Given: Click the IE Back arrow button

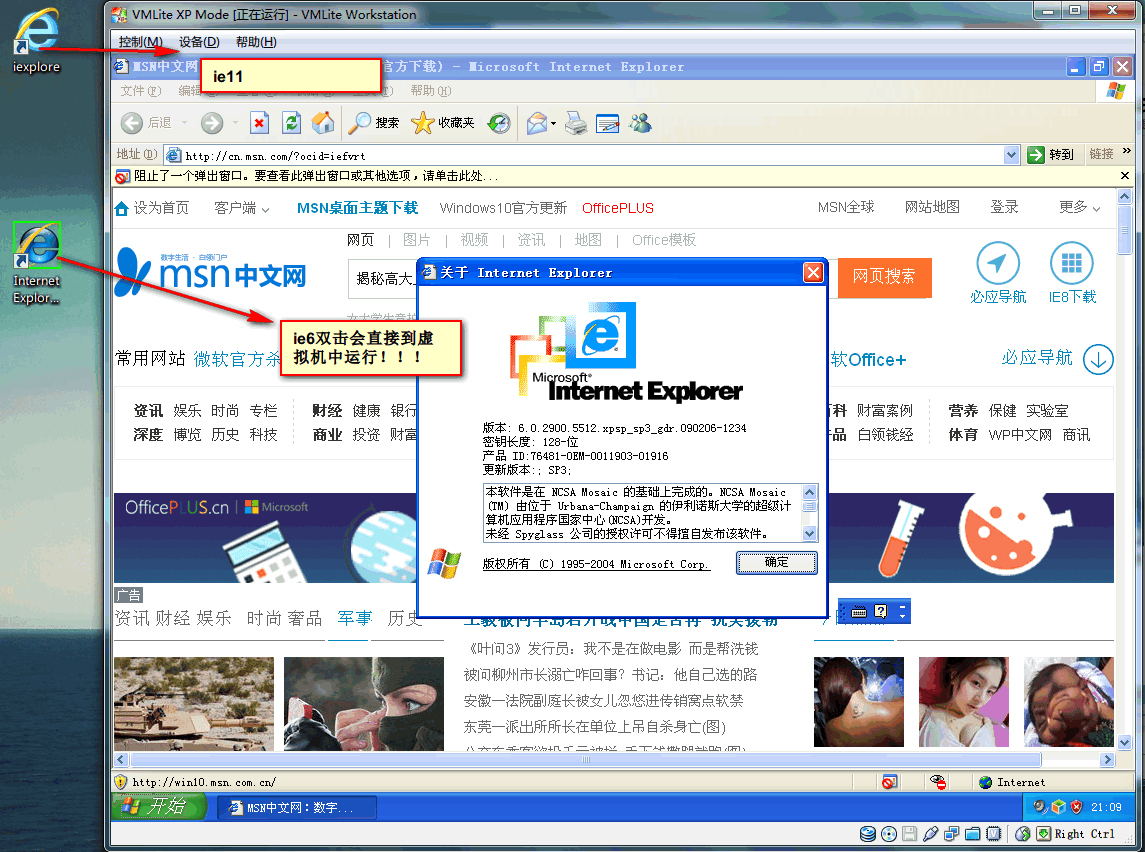Looking at the screenshot, I should [x=131, y=123].
